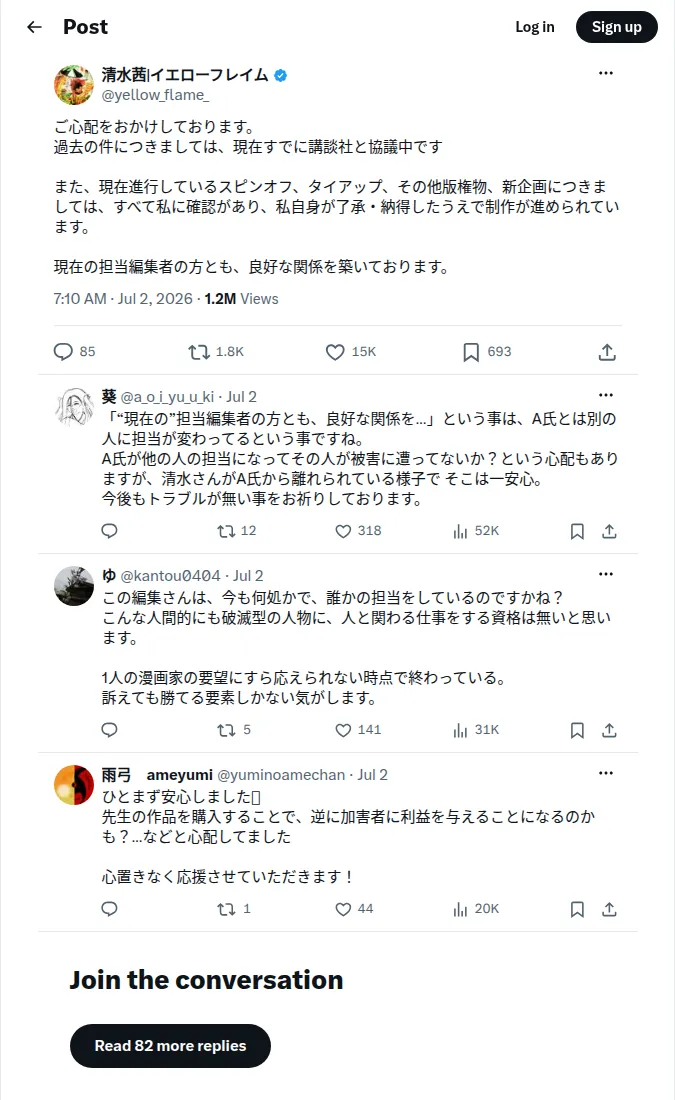Image resolution: width=675 pixels, height=1100 pixels.
Task: Open reply icon showing 85 replies
Action: [x=63, y=351]
